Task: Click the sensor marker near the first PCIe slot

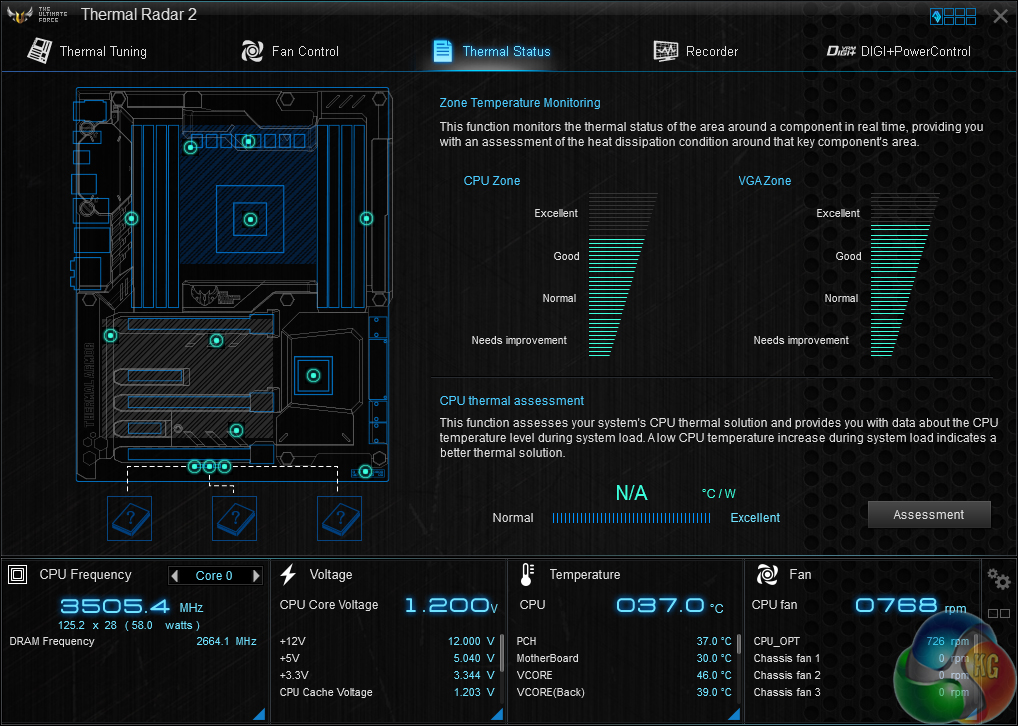Action: [x=217, y=340]
